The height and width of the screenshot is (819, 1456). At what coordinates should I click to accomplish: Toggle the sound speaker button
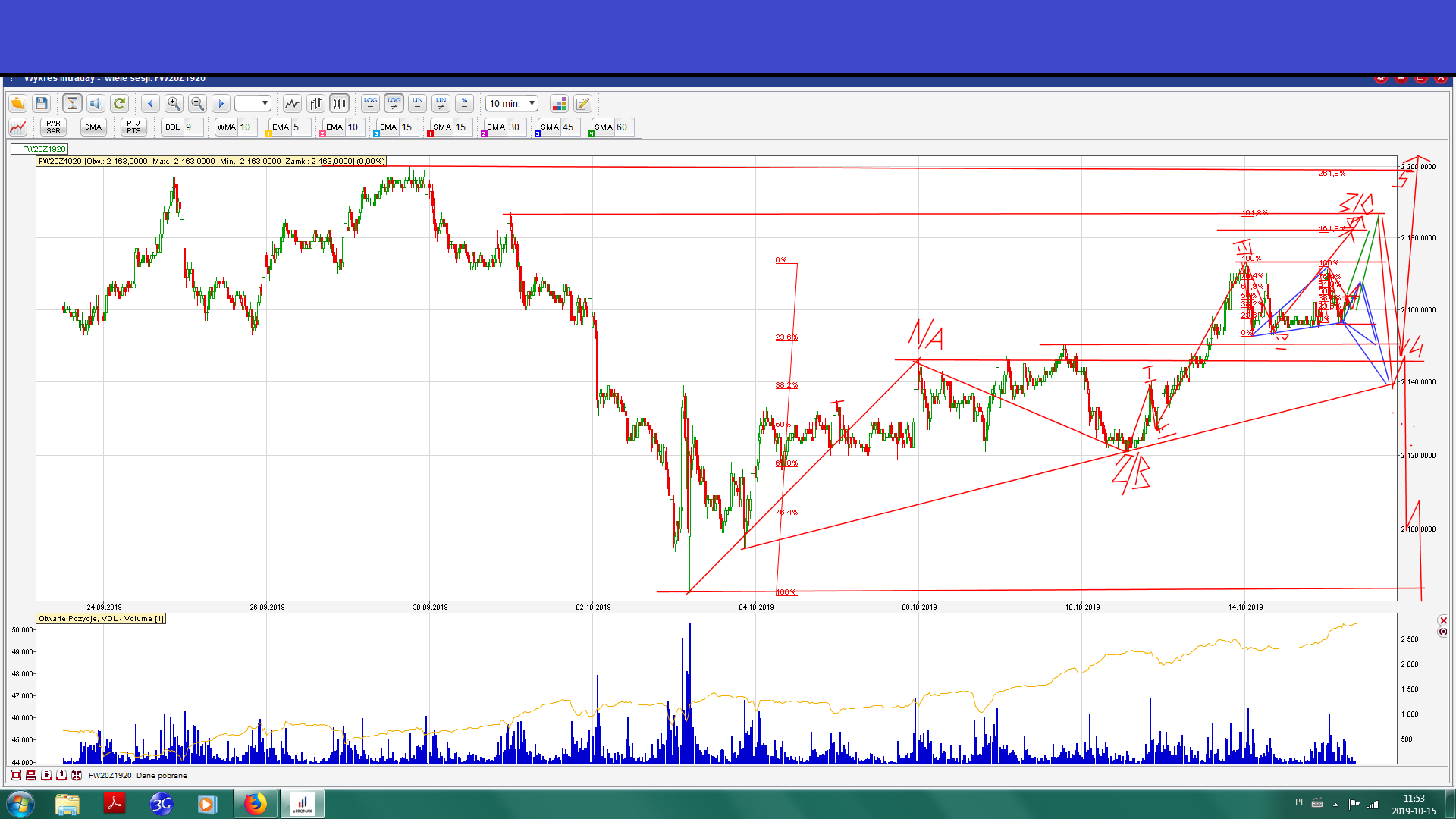(96, 103)
